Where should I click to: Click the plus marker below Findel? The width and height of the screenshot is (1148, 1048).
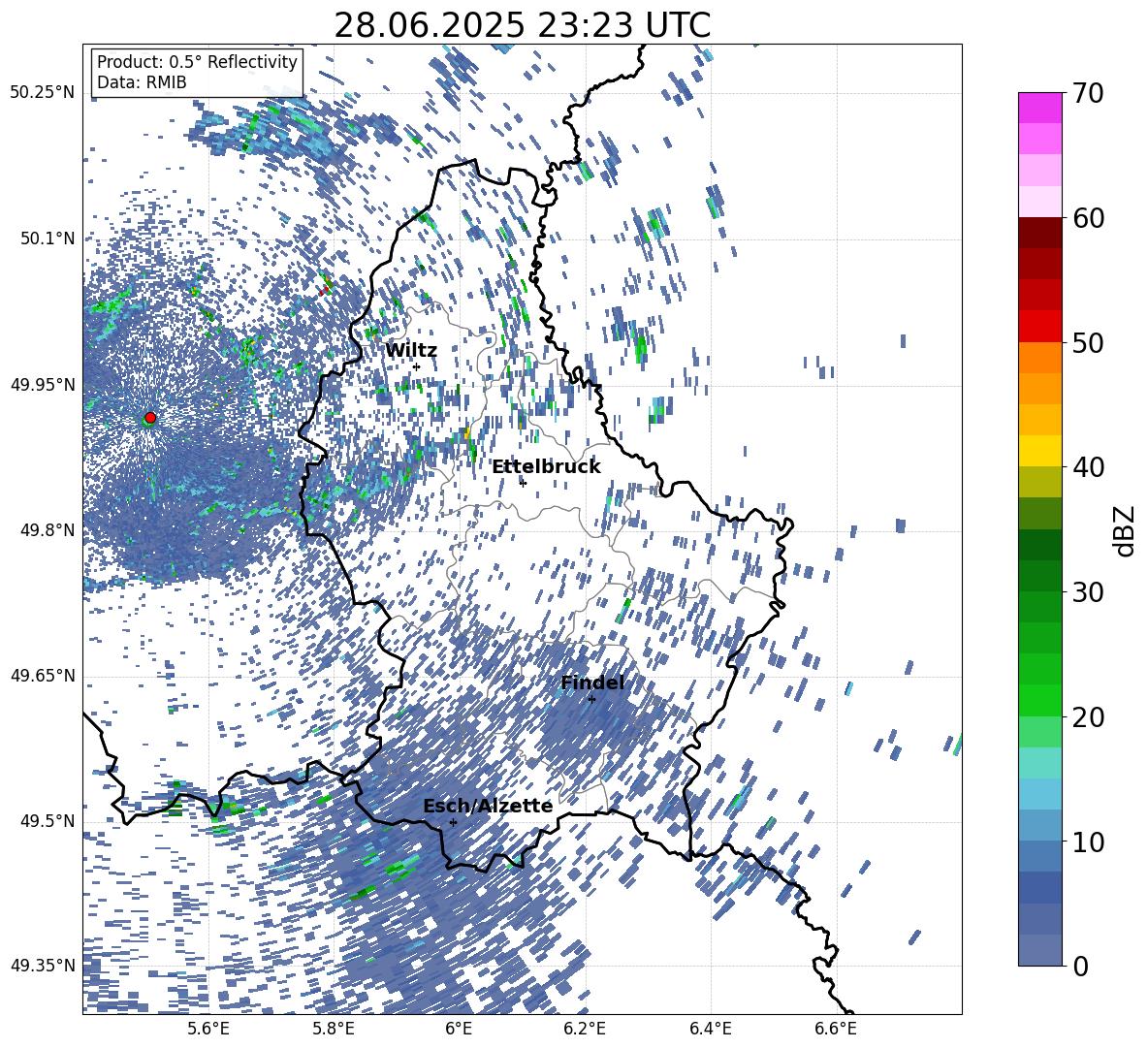[x=591, y=699]
